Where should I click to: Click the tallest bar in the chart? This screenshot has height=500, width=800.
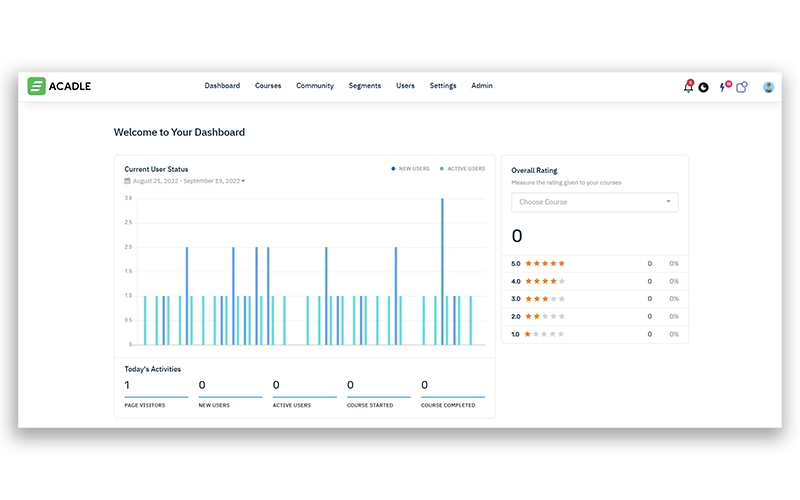click(x=442, y=270)
